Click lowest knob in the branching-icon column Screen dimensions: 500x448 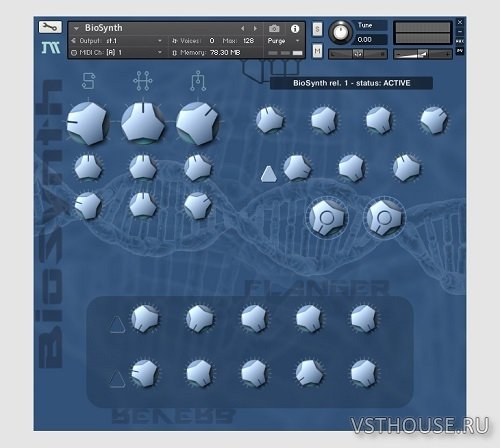coord(198,206)
